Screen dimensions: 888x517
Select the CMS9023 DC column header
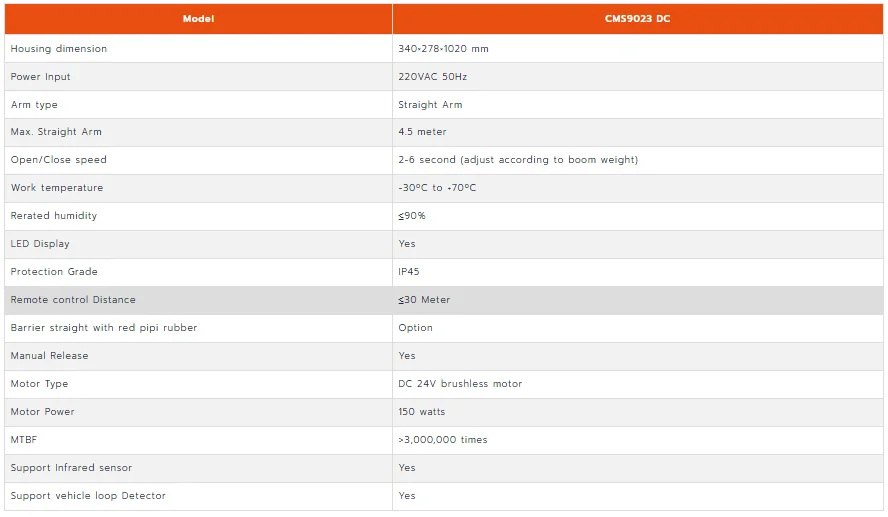[638, 19]
